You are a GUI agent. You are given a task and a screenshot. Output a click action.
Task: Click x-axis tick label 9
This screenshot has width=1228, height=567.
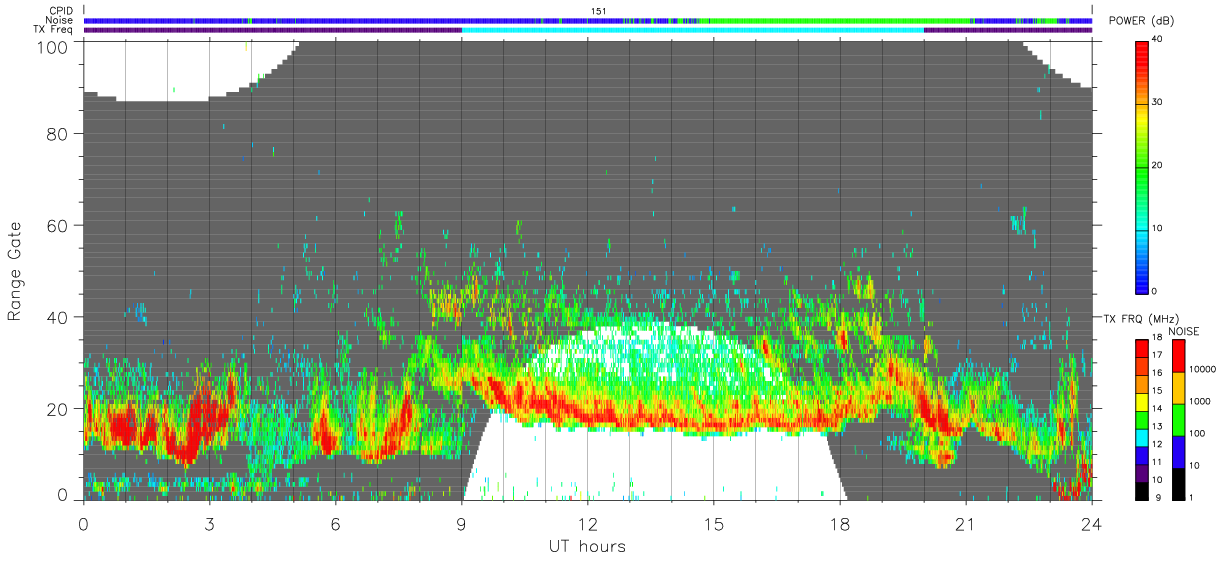(461, 524)
